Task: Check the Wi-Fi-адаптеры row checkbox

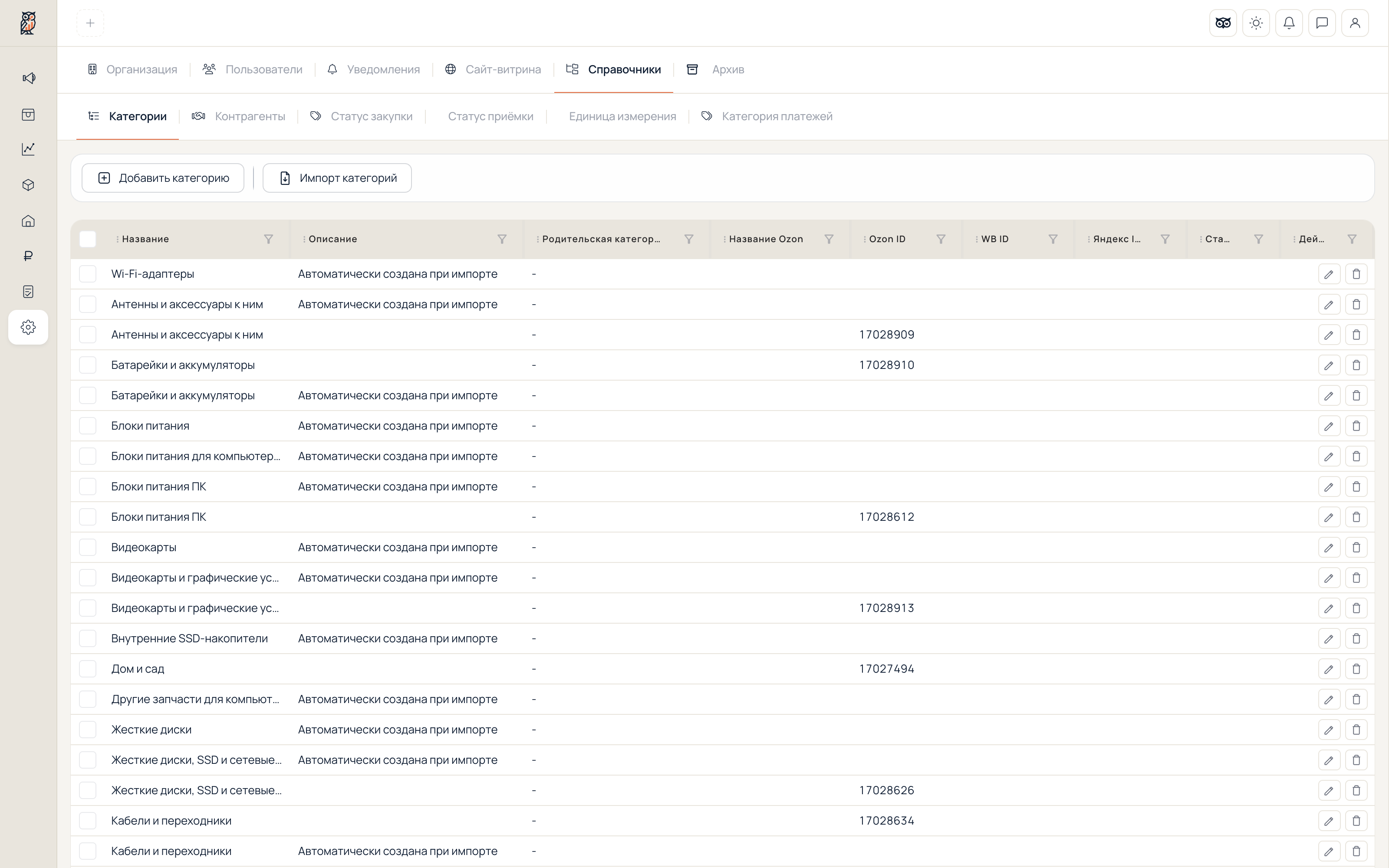Action: click(88, 274)
